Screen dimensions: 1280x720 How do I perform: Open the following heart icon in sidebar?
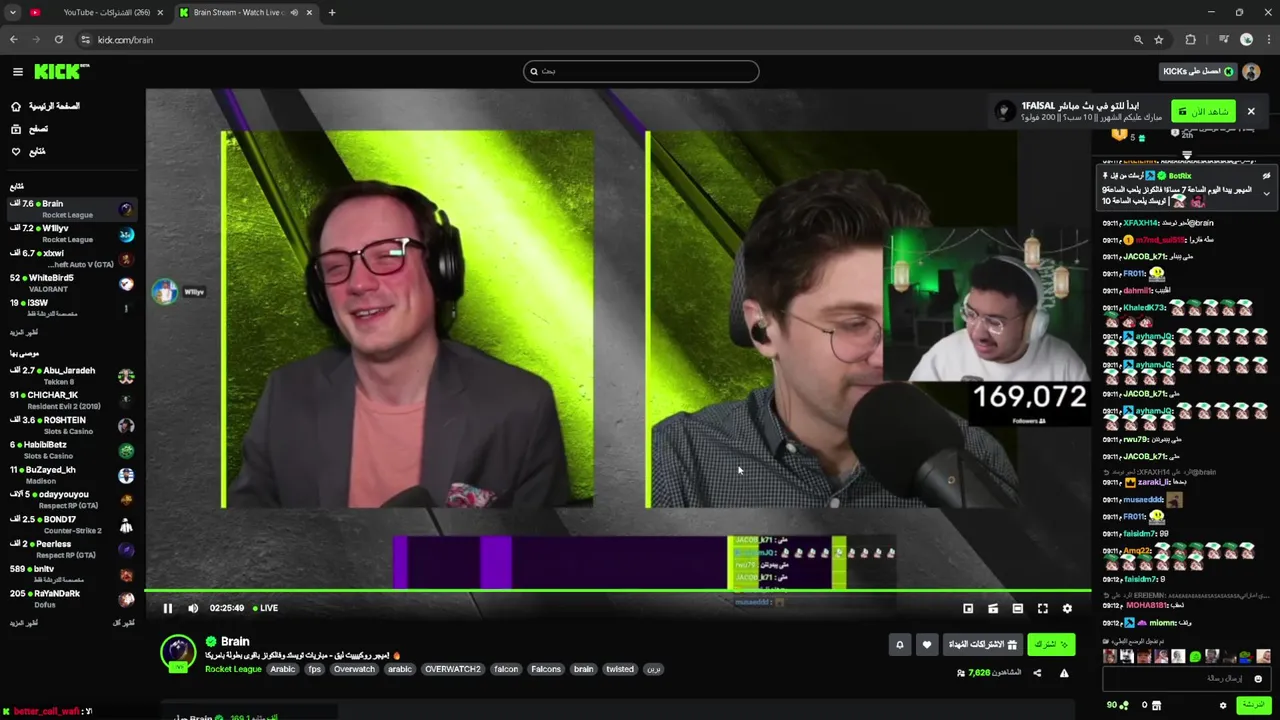tap(16, 152)
